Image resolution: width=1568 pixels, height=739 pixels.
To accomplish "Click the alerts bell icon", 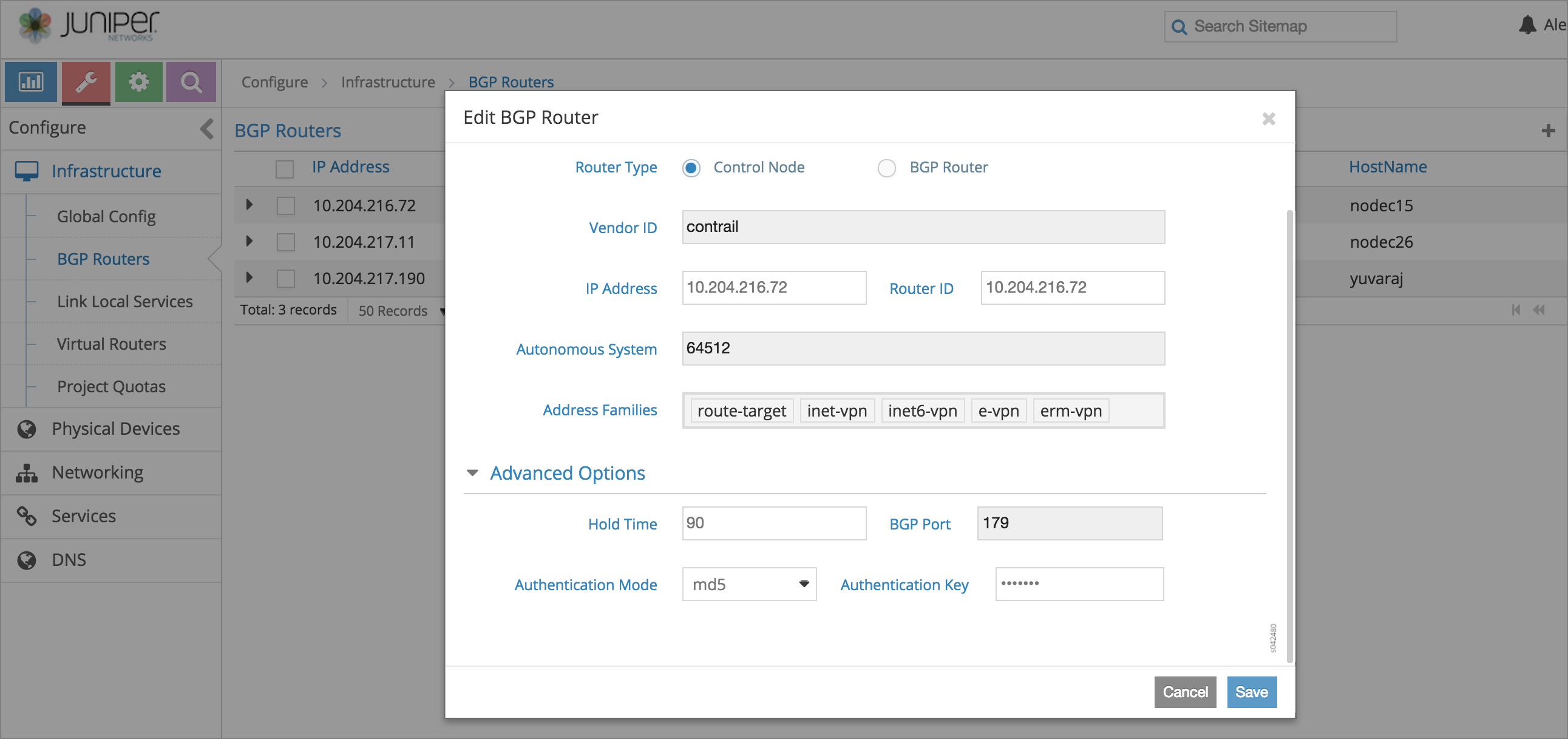I will (1527, 25).
